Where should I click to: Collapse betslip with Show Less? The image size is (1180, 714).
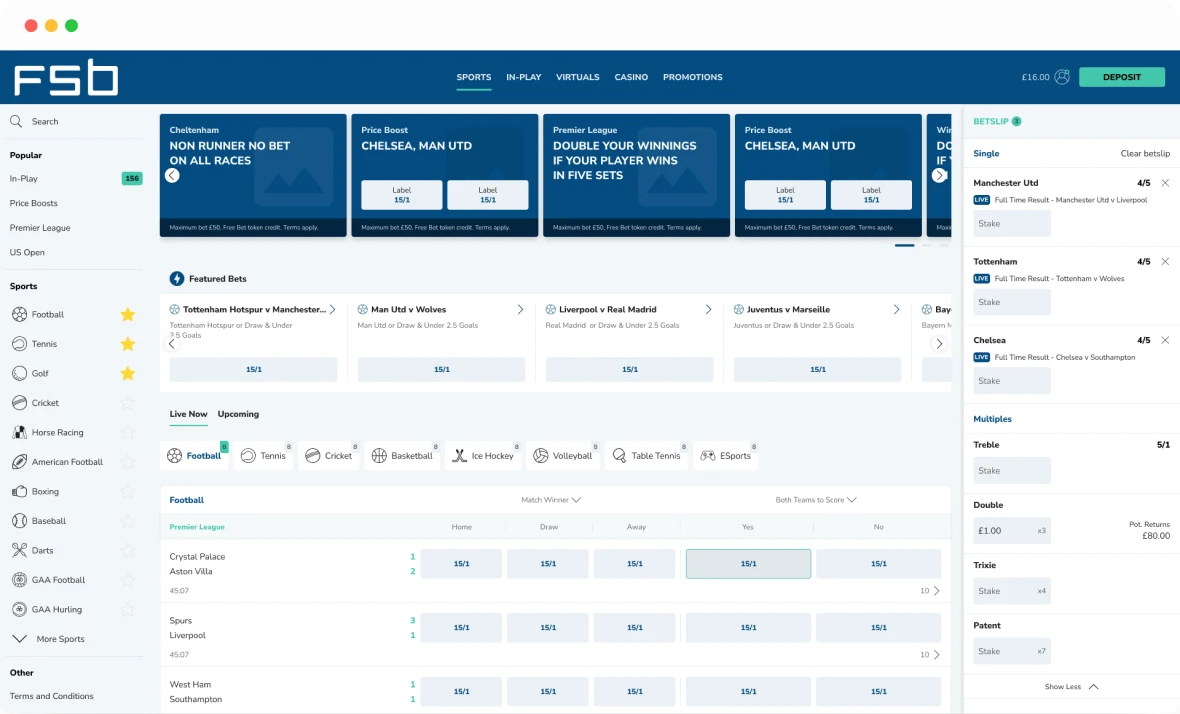pyautogui.click(x=1072, y=686)
